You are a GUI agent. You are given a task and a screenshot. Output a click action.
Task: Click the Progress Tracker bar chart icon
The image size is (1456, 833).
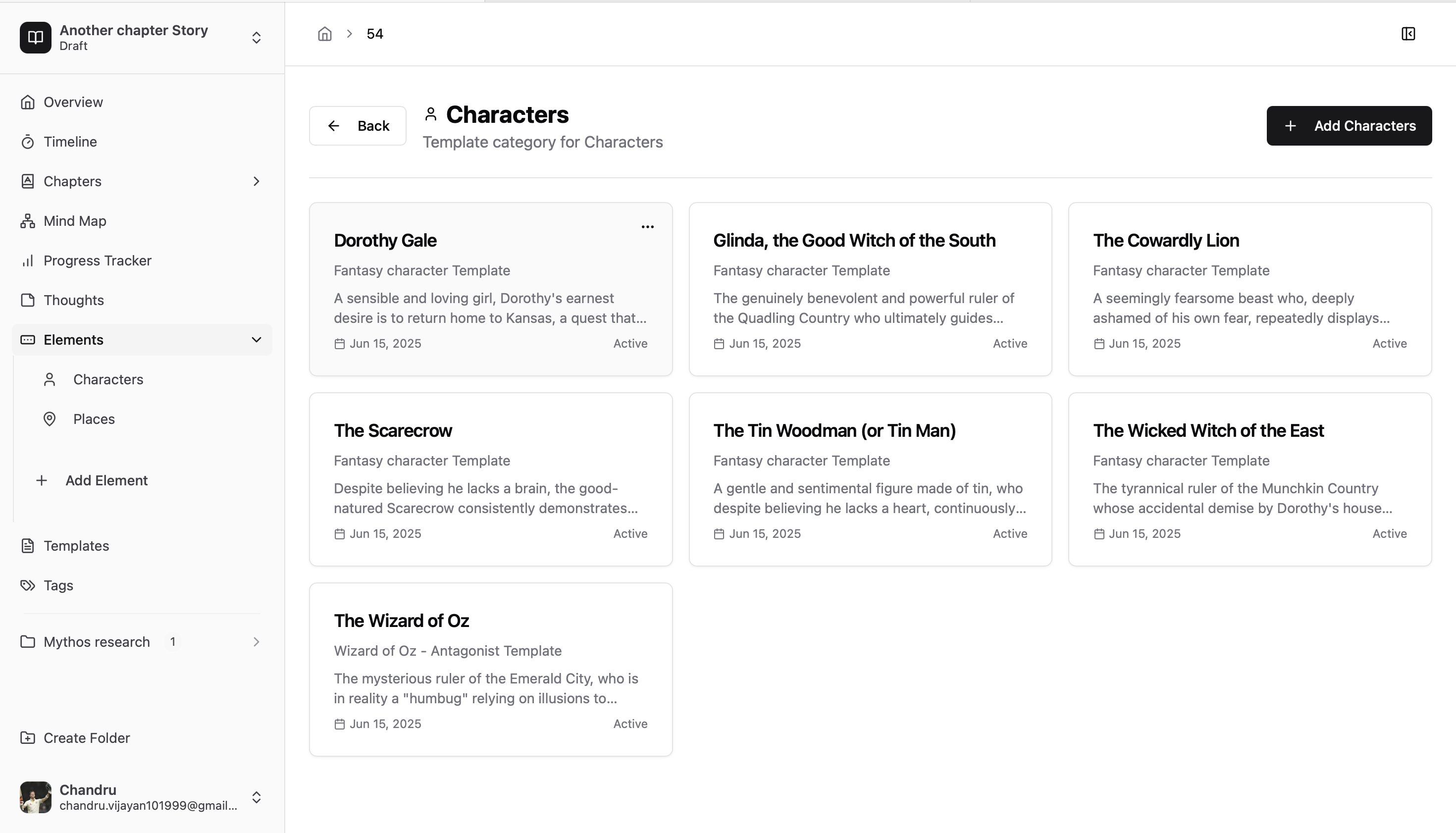[x=27, y=261]
